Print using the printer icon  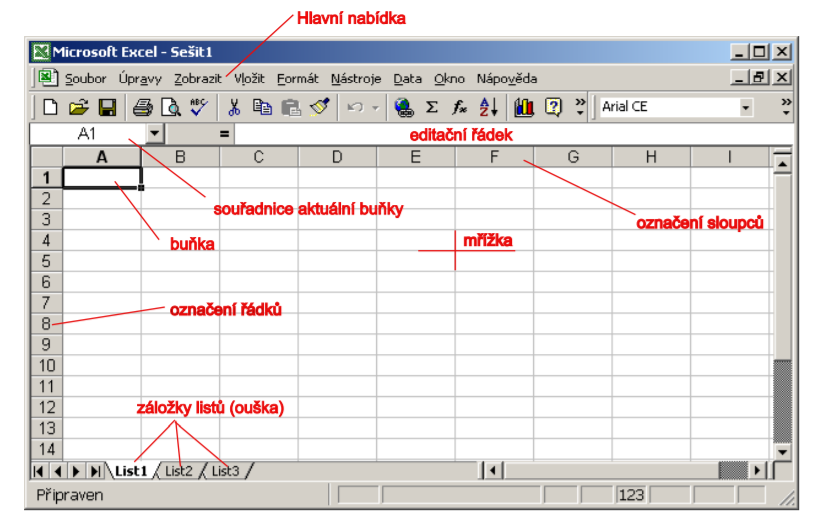point(142,107)
